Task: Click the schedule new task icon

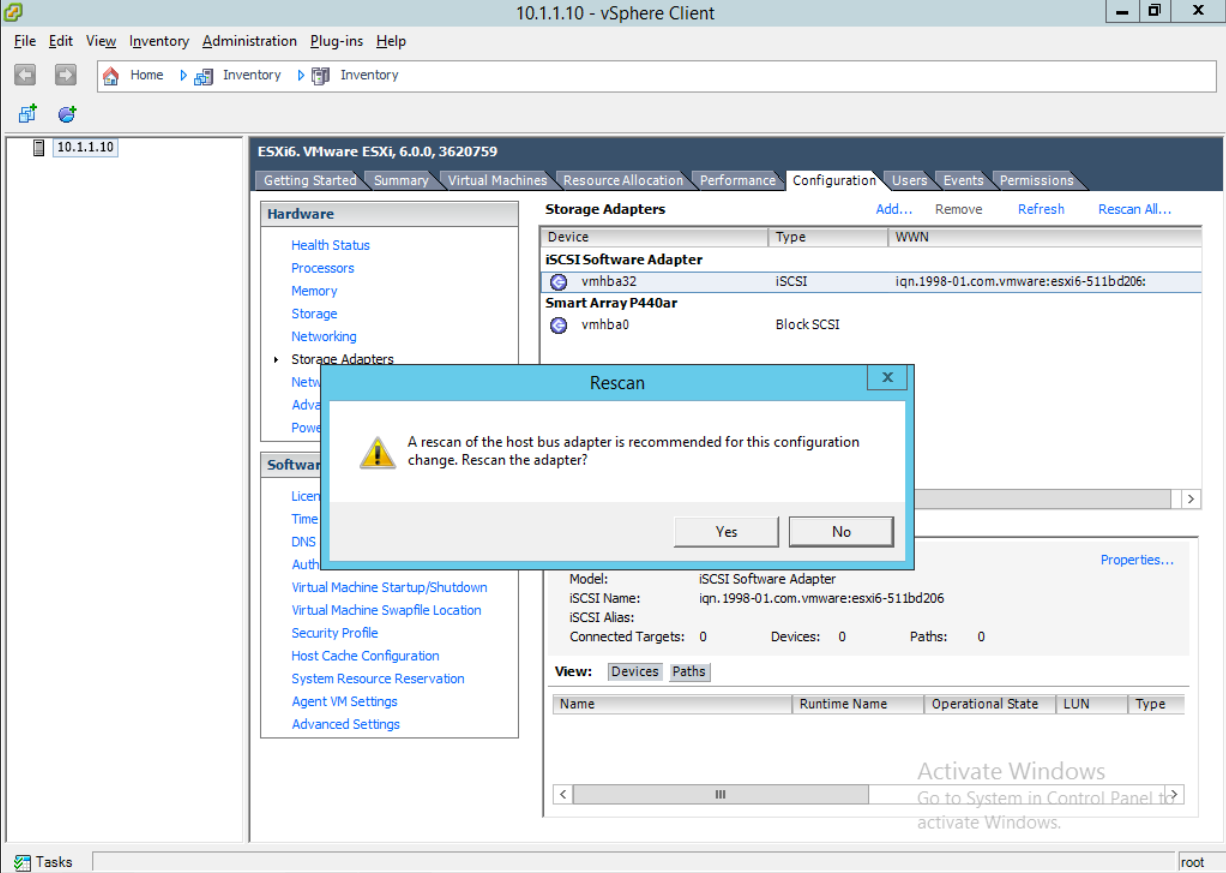Action: click(x=66, y=113)
